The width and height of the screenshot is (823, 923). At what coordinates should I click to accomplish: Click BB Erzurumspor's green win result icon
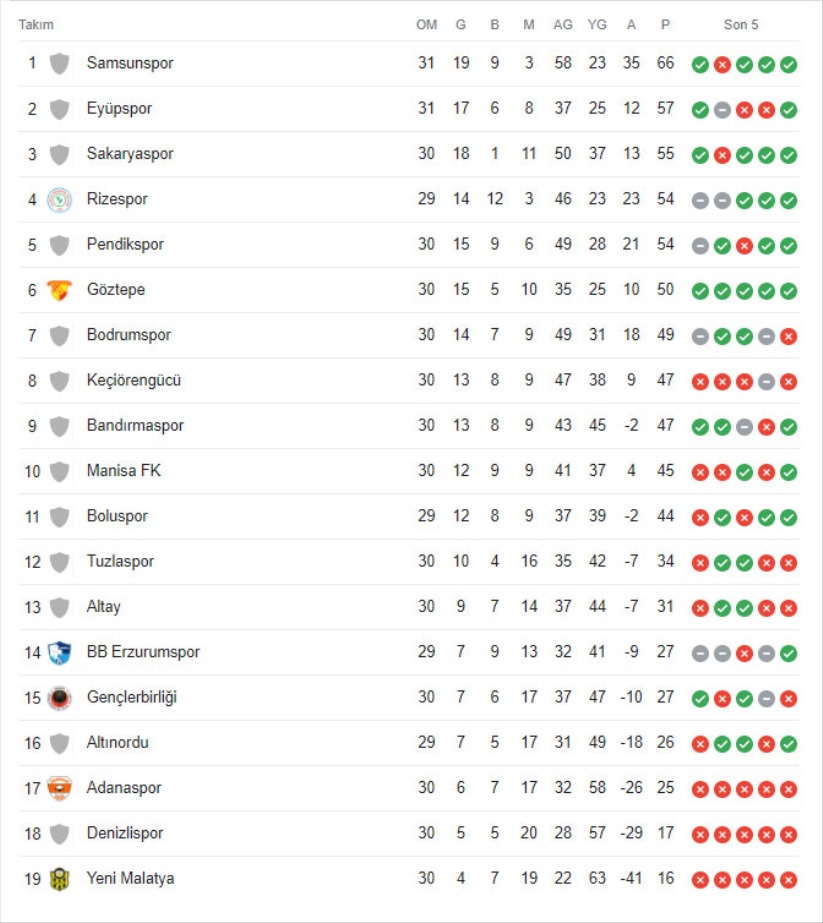click(x=788, y=653)
